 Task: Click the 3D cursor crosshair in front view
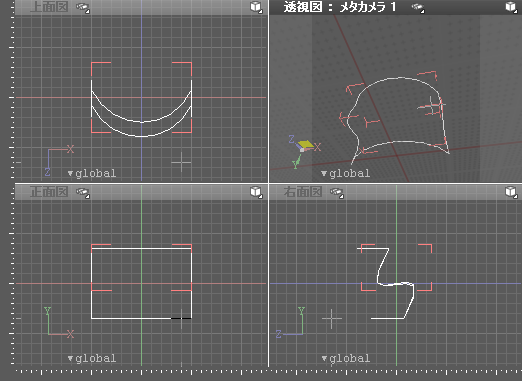pyautogui.click(x=181, y=319)
